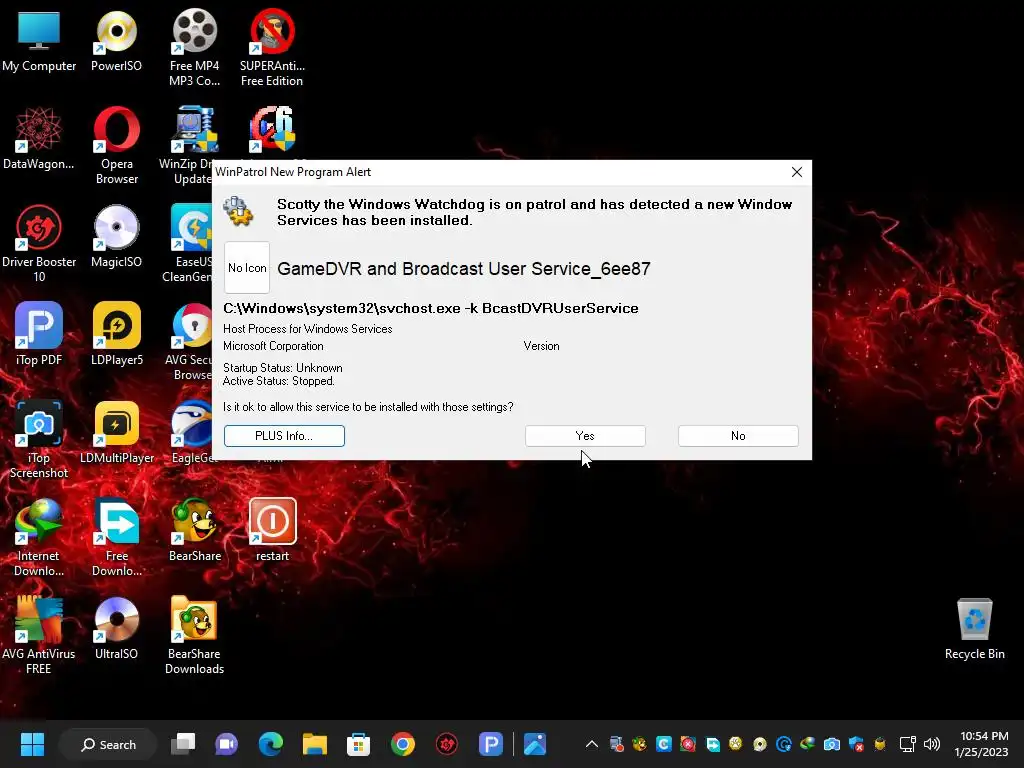Select the BearShare Downloads folder
1024x768 pixels.
point(195,635)
